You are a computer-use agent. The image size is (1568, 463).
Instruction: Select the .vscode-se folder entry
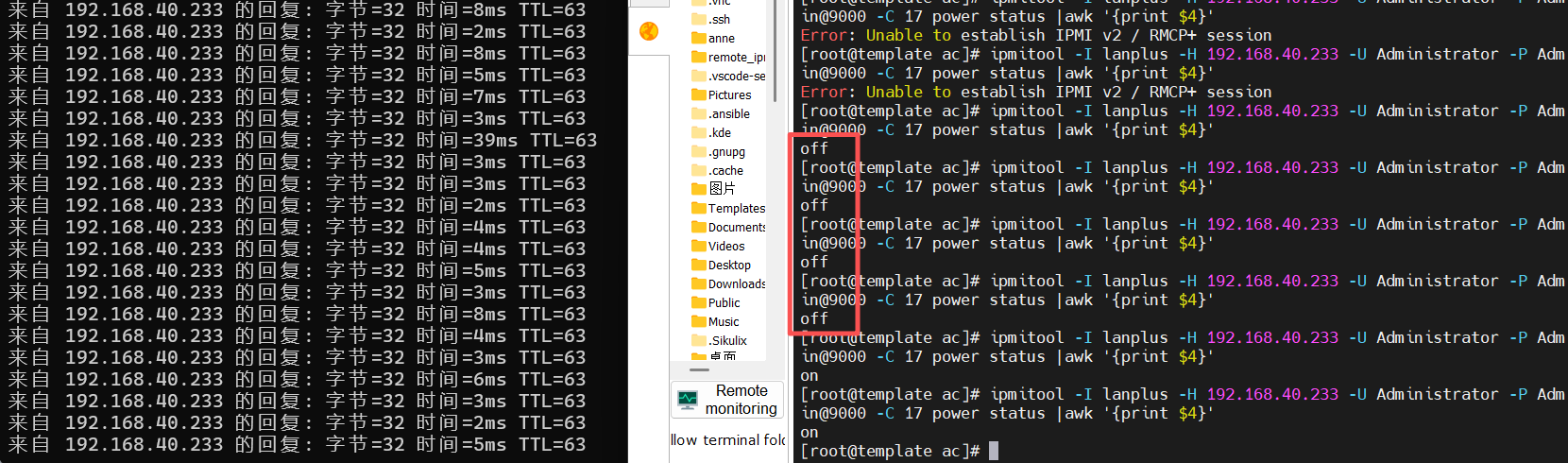pyautogui.click(x=737, y=76)
